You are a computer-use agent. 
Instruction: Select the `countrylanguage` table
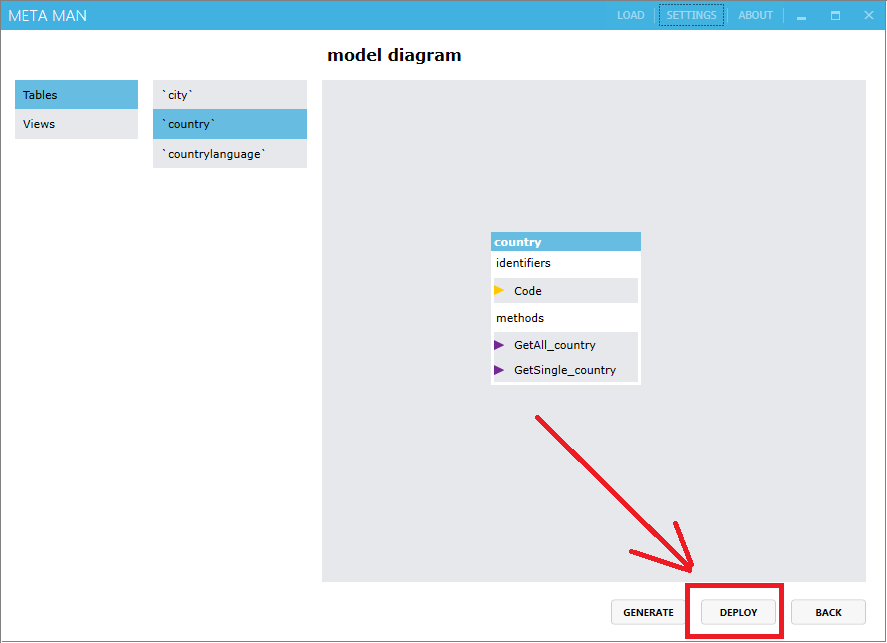pos(229,153)
